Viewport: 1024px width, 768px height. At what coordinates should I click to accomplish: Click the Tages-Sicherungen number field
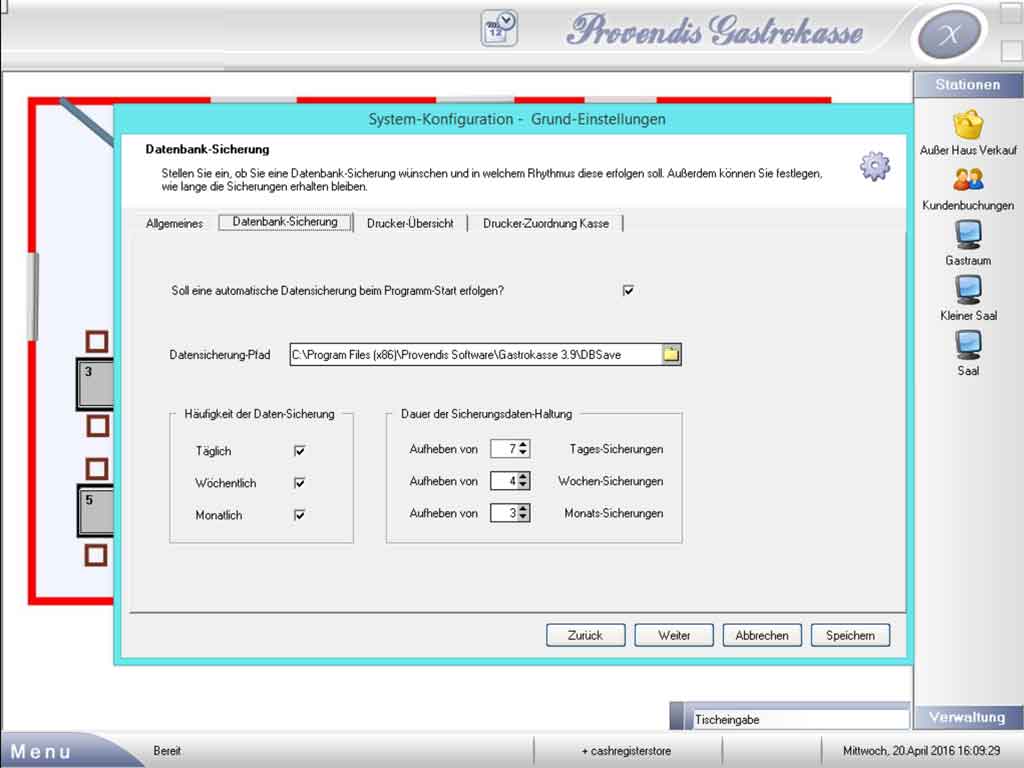[505, 449]
